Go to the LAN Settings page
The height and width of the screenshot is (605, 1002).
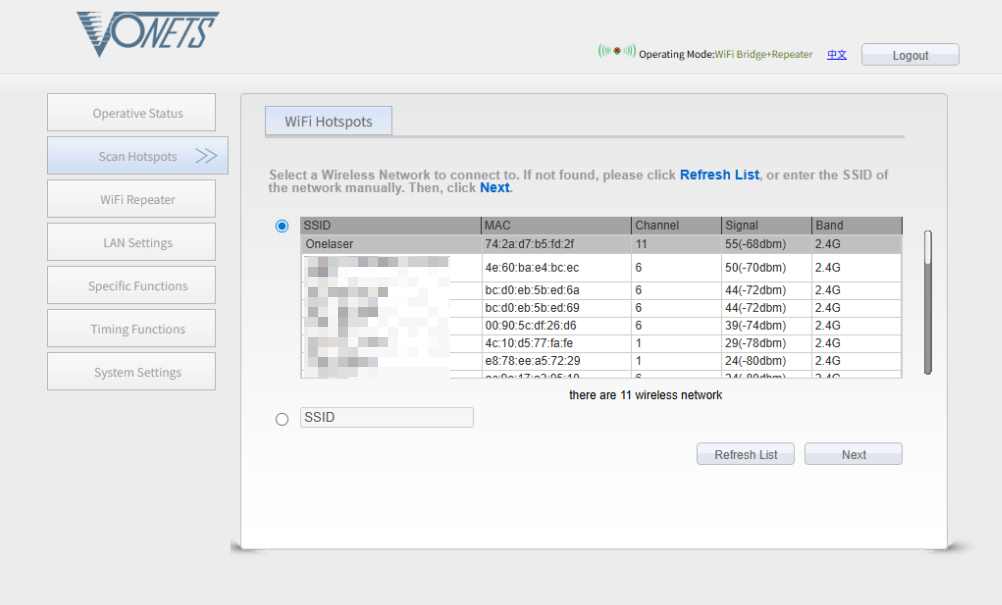click(131, 243)
